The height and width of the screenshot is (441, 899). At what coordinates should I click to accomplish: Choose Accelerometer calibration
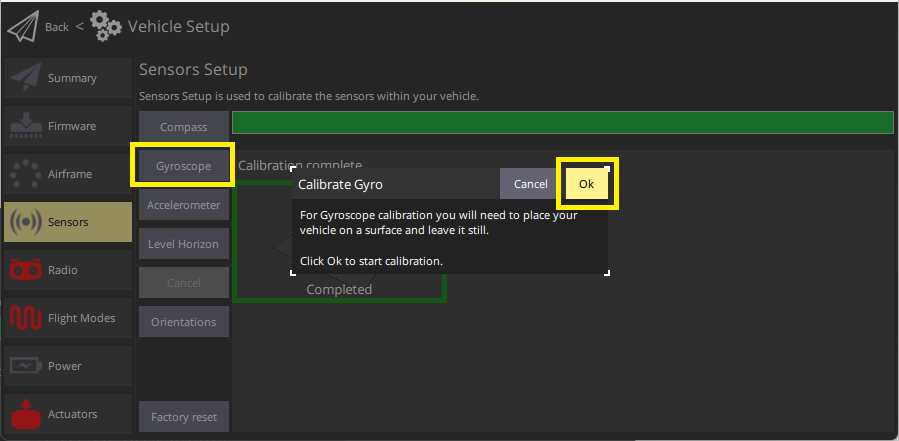tap(183, 205)
